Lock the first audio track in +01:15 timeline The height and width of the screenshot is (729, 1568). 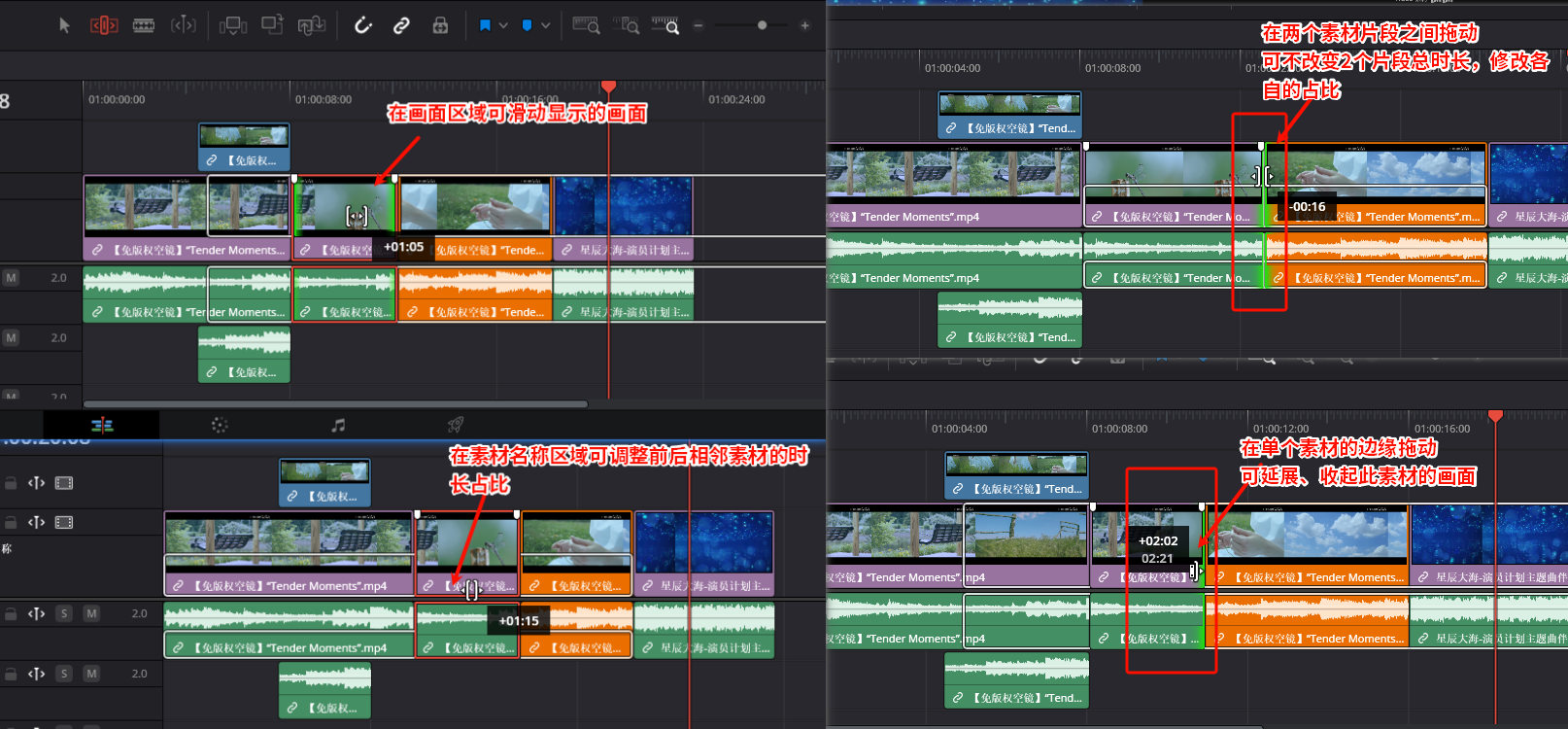(11, 613)
